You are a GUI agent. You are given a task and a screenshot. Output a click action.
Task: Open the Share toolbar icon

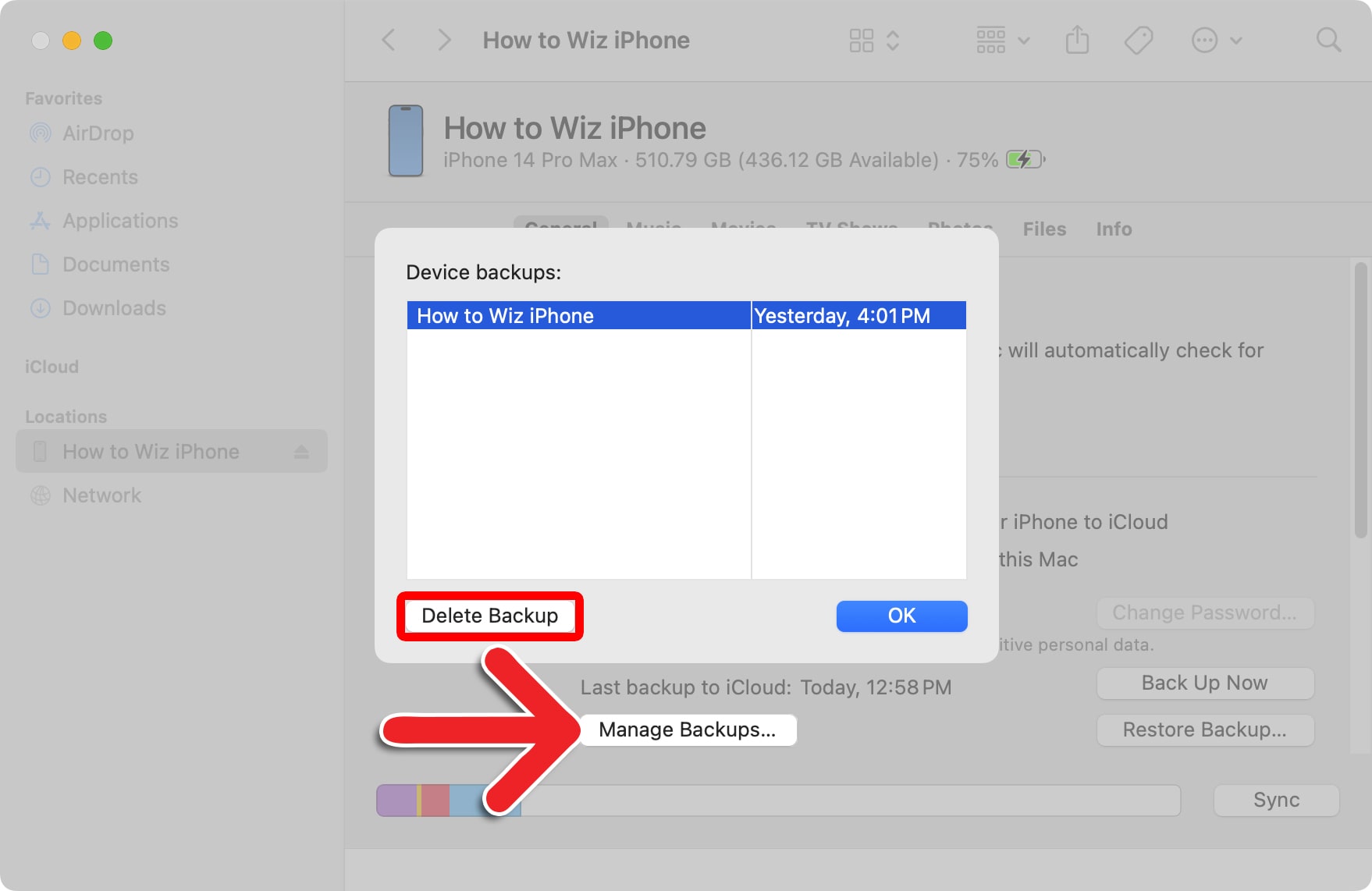(1077, 40)
